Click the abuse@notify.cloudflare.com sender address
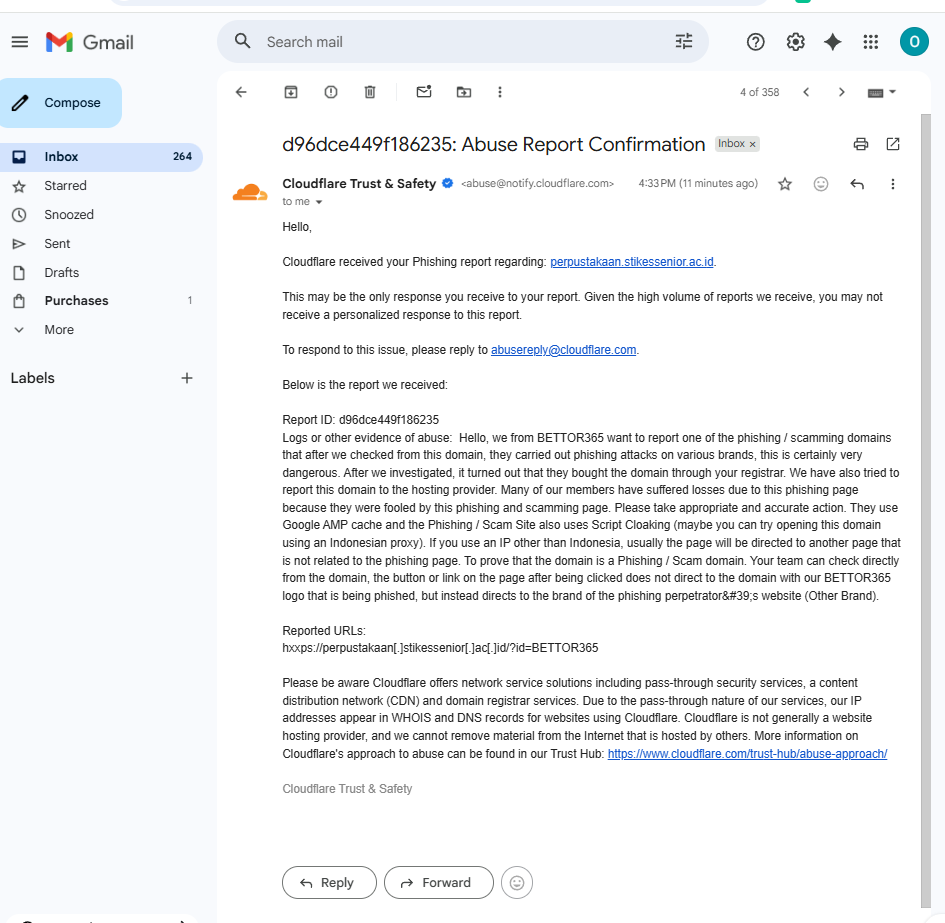945x923 pixels. 537,183
